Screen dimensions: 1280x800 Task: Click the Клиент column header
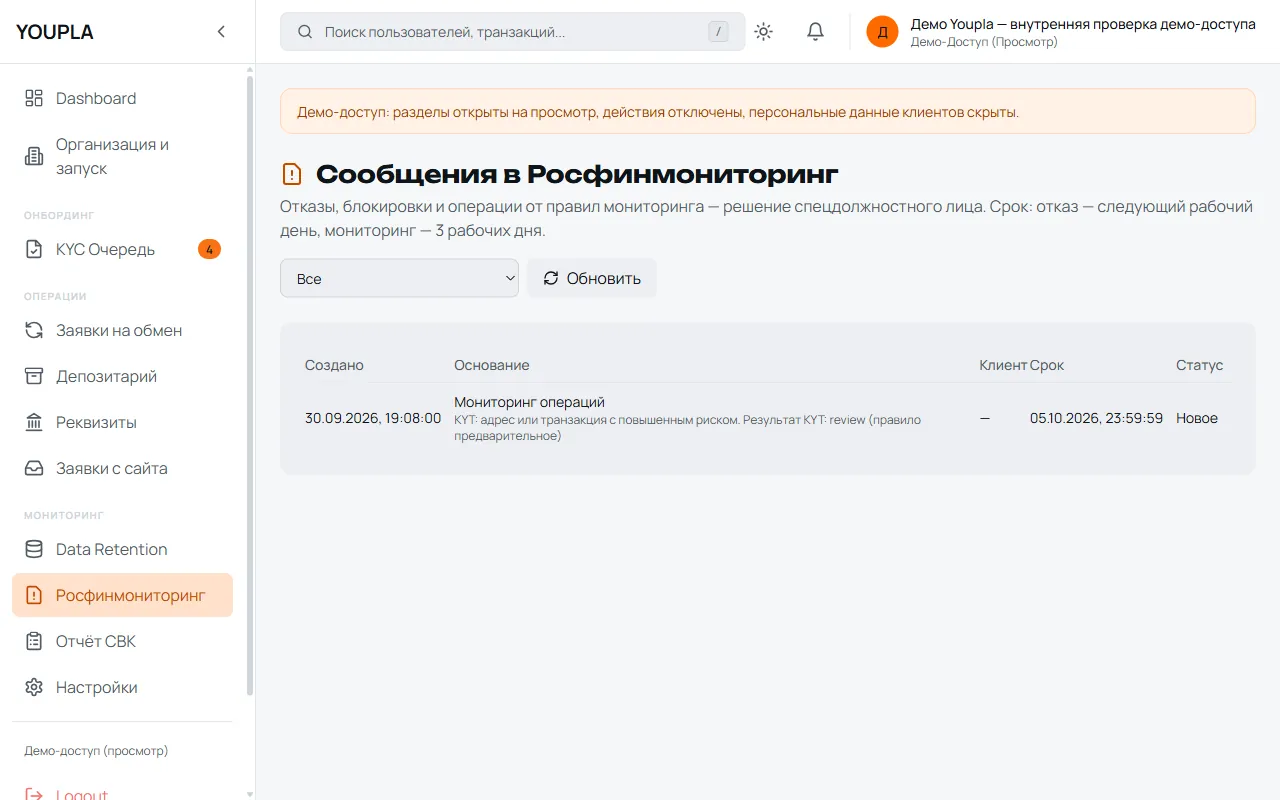coord(1003,365)
